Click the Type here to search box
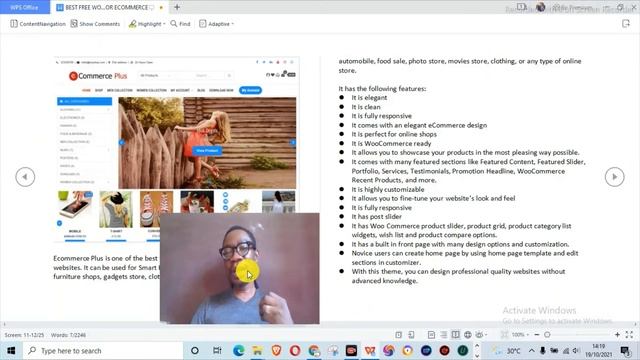Viewport: 640px width, 360px height. [x=103, y=351]
